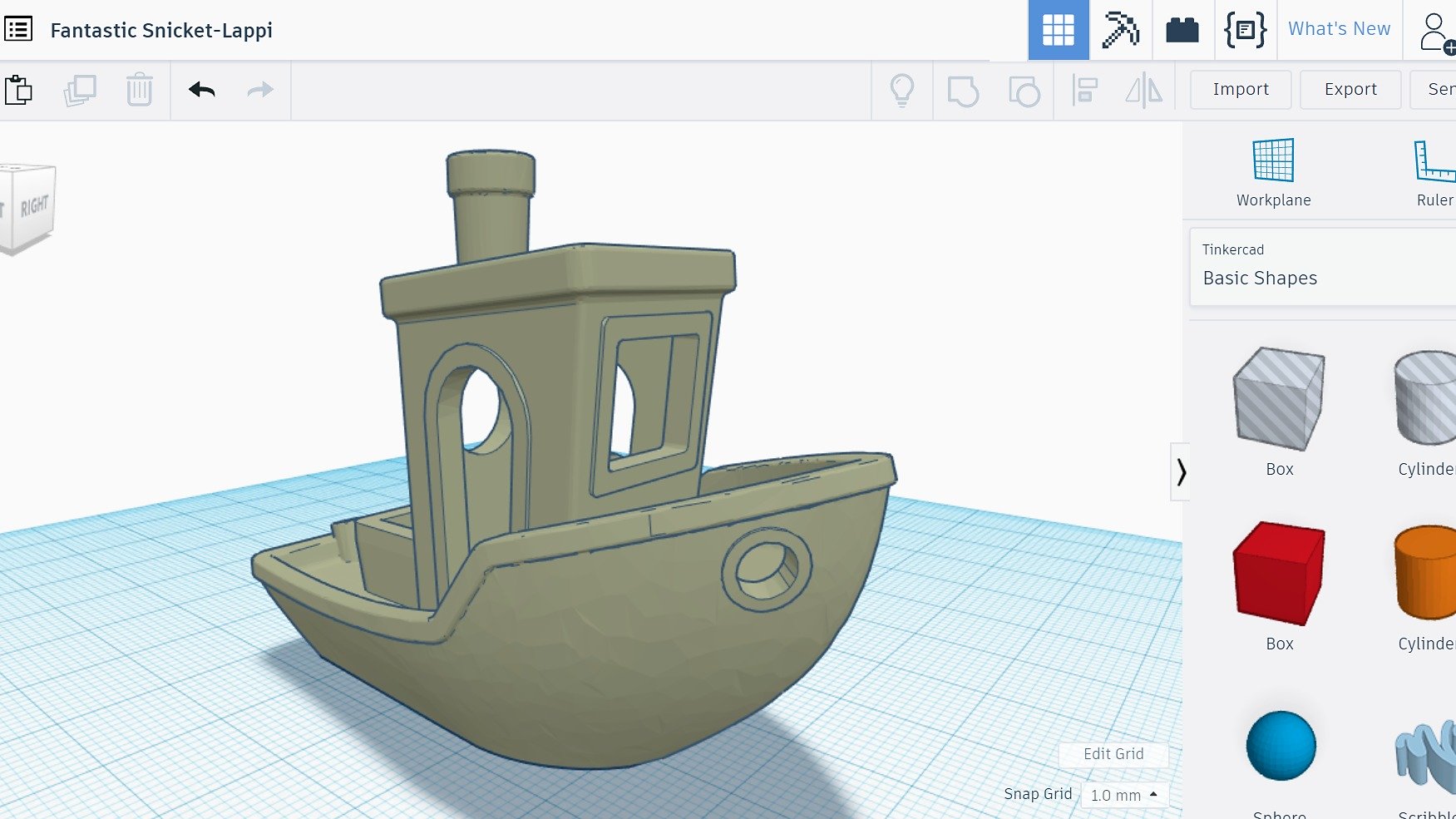Switch to 3D Design grid view
The image size is (1456, 819).
[1058, 30]
